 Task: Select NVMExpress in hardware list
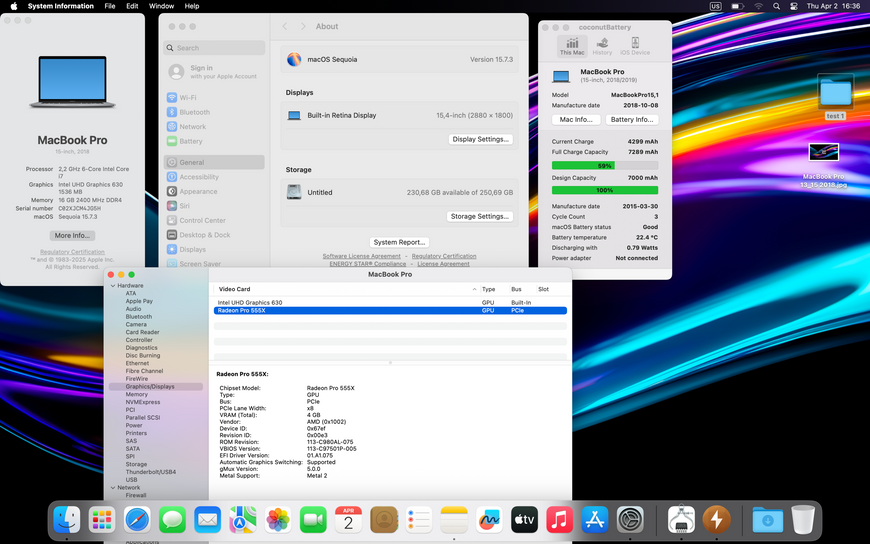pos(143,402)
